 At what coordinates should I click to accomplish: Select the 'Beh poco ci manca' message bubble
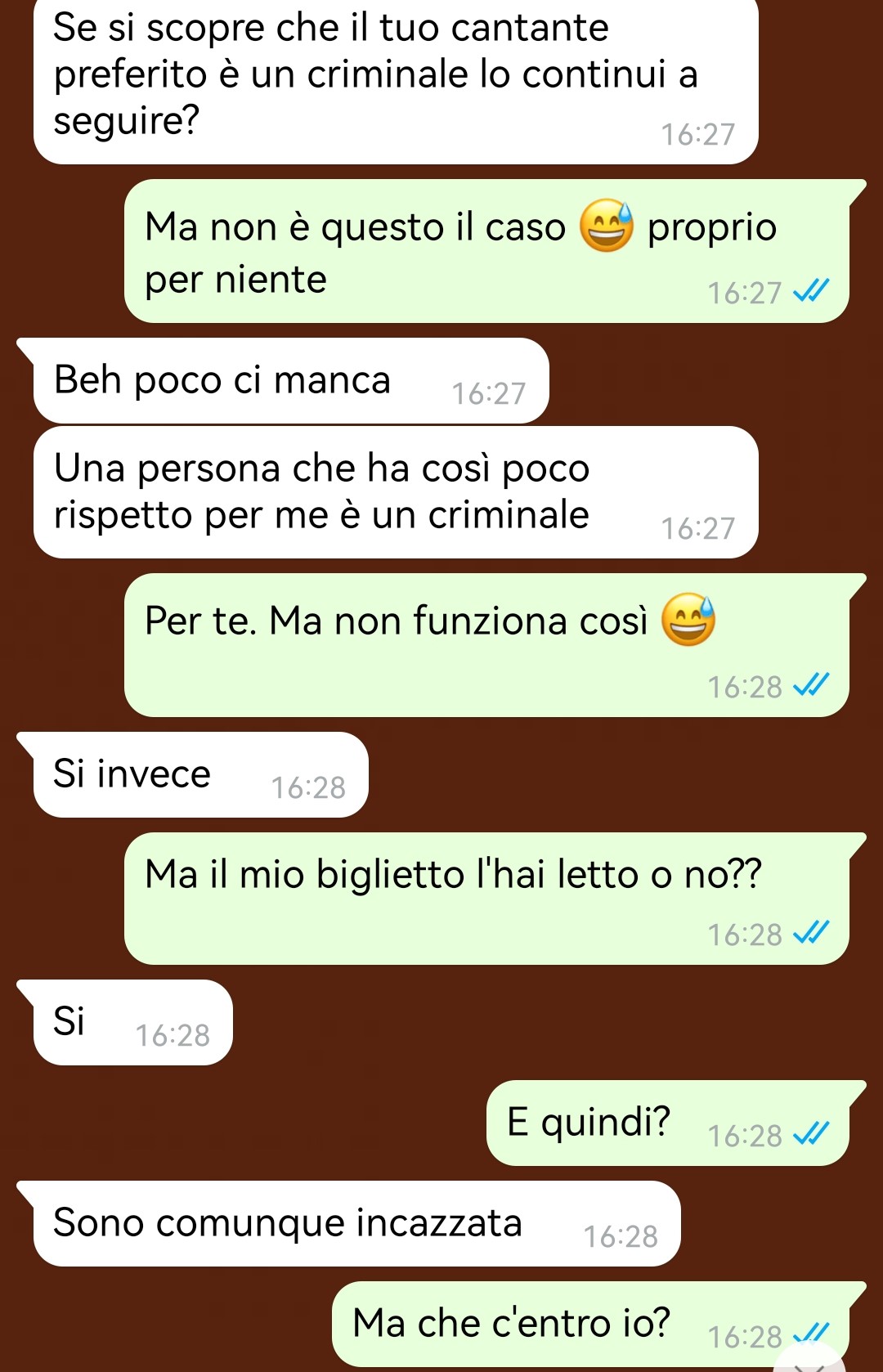coord(291,381)
